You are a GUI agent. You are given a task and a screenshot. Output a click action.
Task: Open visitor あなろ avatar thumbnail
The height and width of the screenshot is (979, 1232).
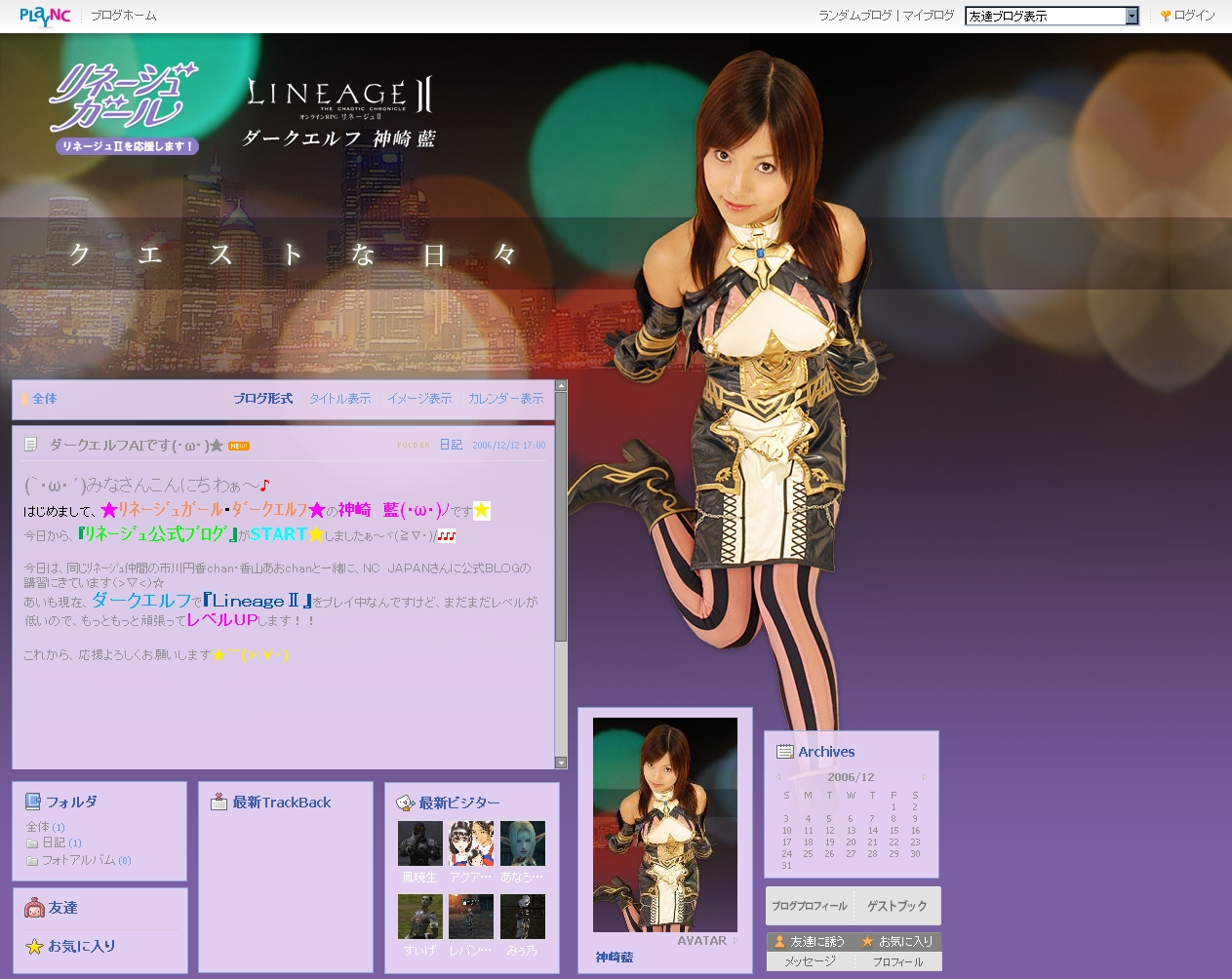[523, 843]
